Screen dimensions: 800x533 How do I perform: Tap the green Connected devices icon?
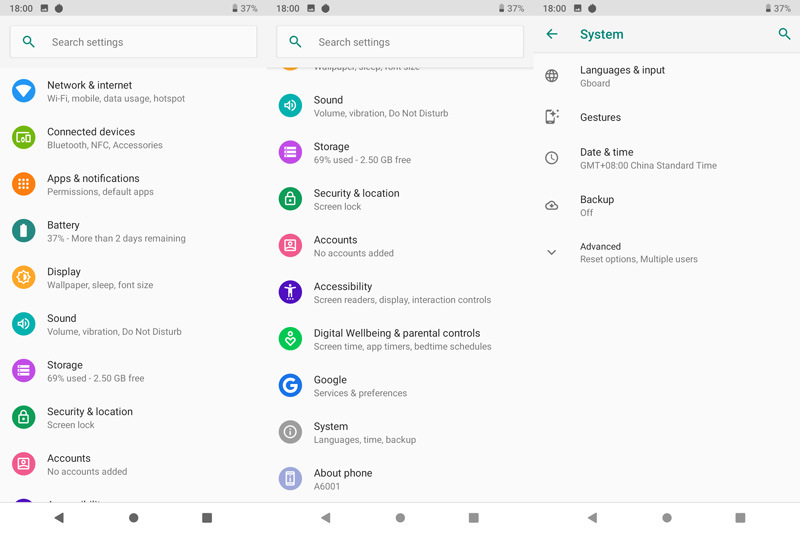tap(23, 138)
